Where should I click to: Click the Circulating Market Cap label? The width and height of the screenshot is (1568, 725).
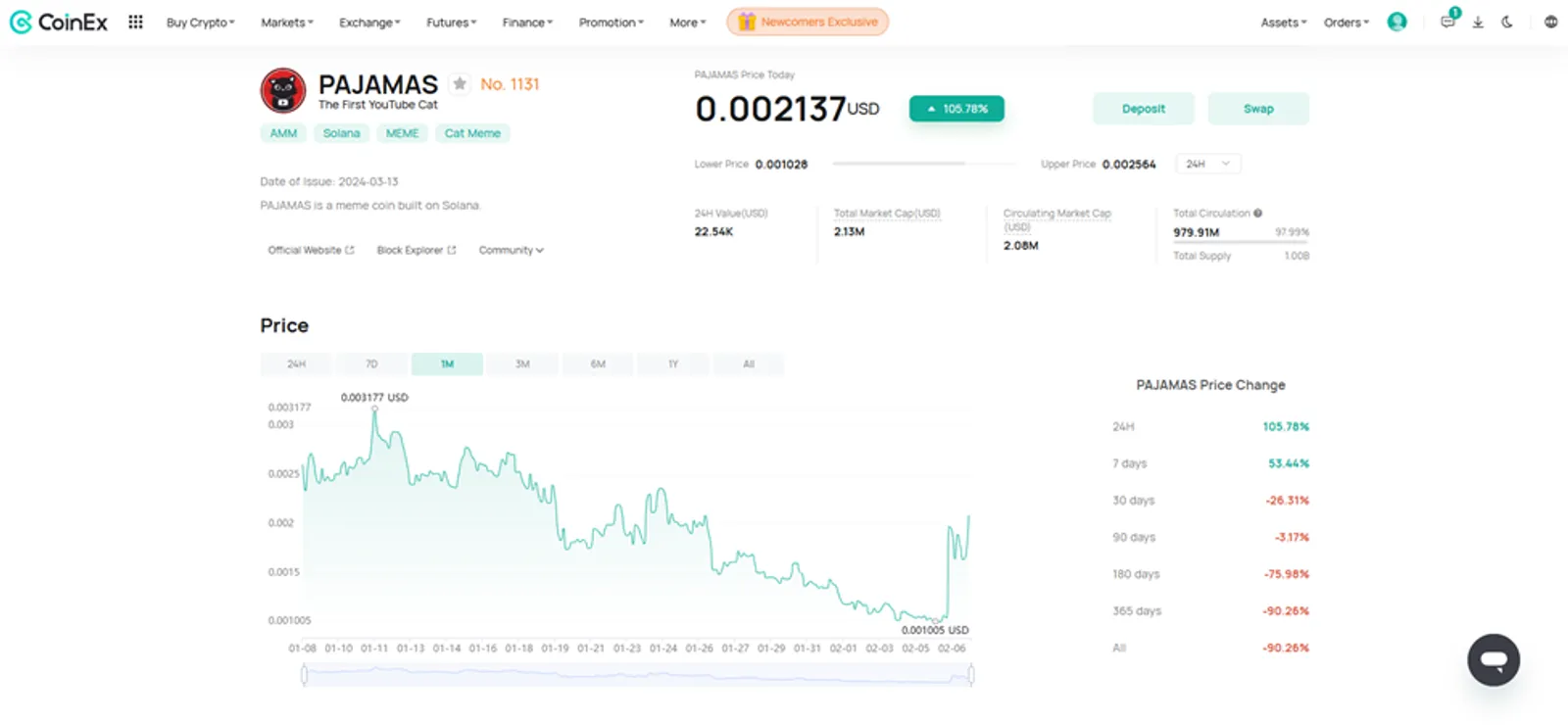click(1057, 219)
